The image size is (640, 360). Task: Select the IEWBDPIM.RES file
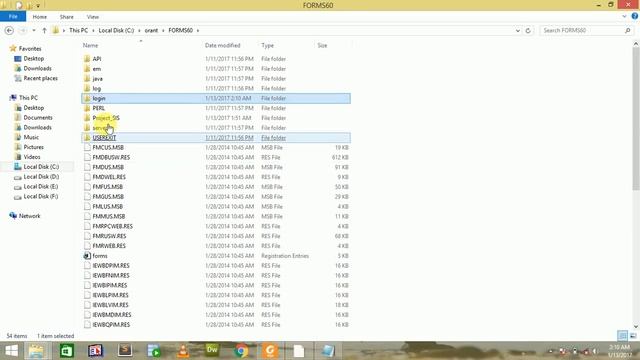click(x=111, y=266)
